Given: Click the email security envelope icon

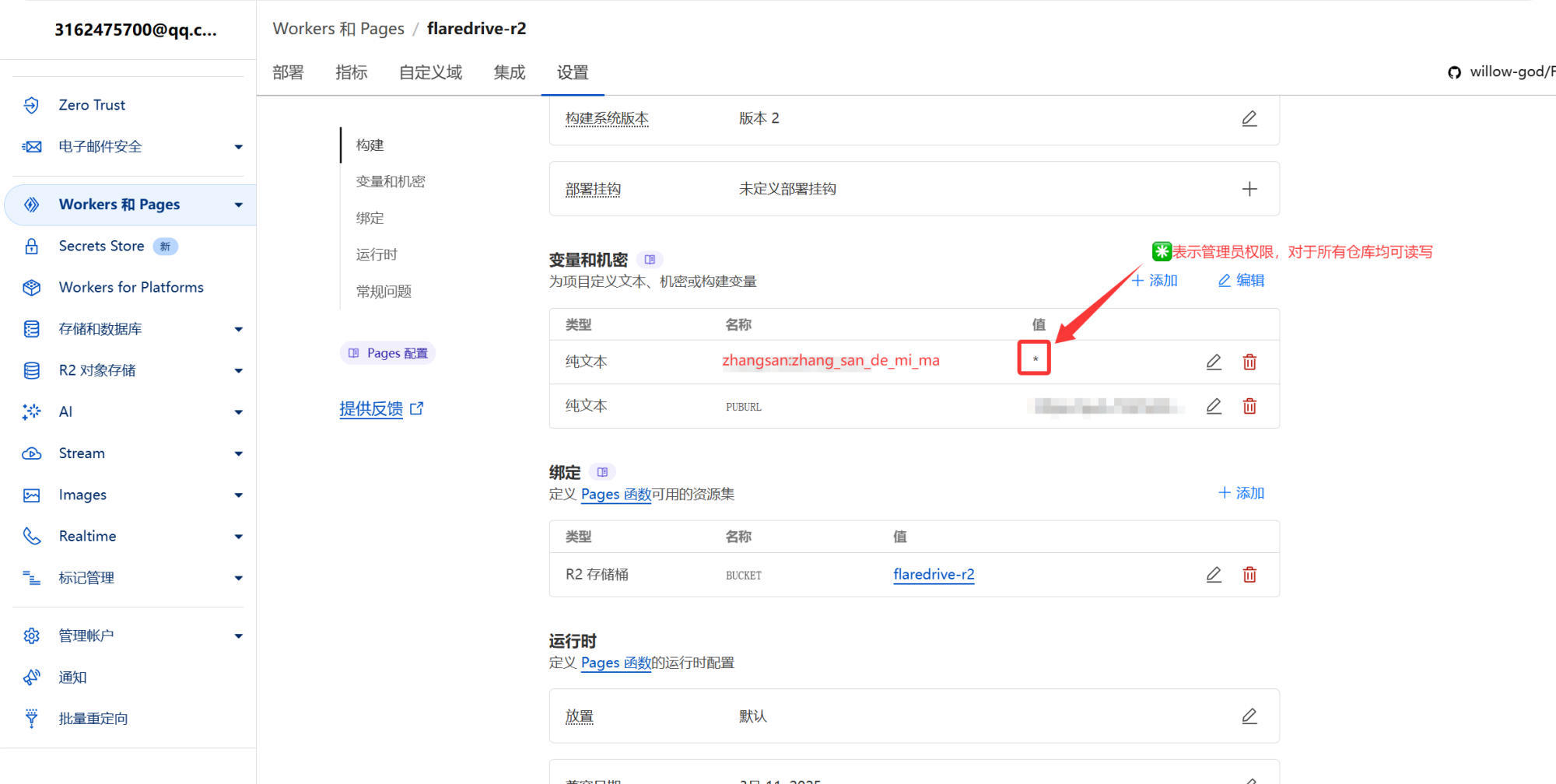Looking at the screenshot, I should pos(31,146).
